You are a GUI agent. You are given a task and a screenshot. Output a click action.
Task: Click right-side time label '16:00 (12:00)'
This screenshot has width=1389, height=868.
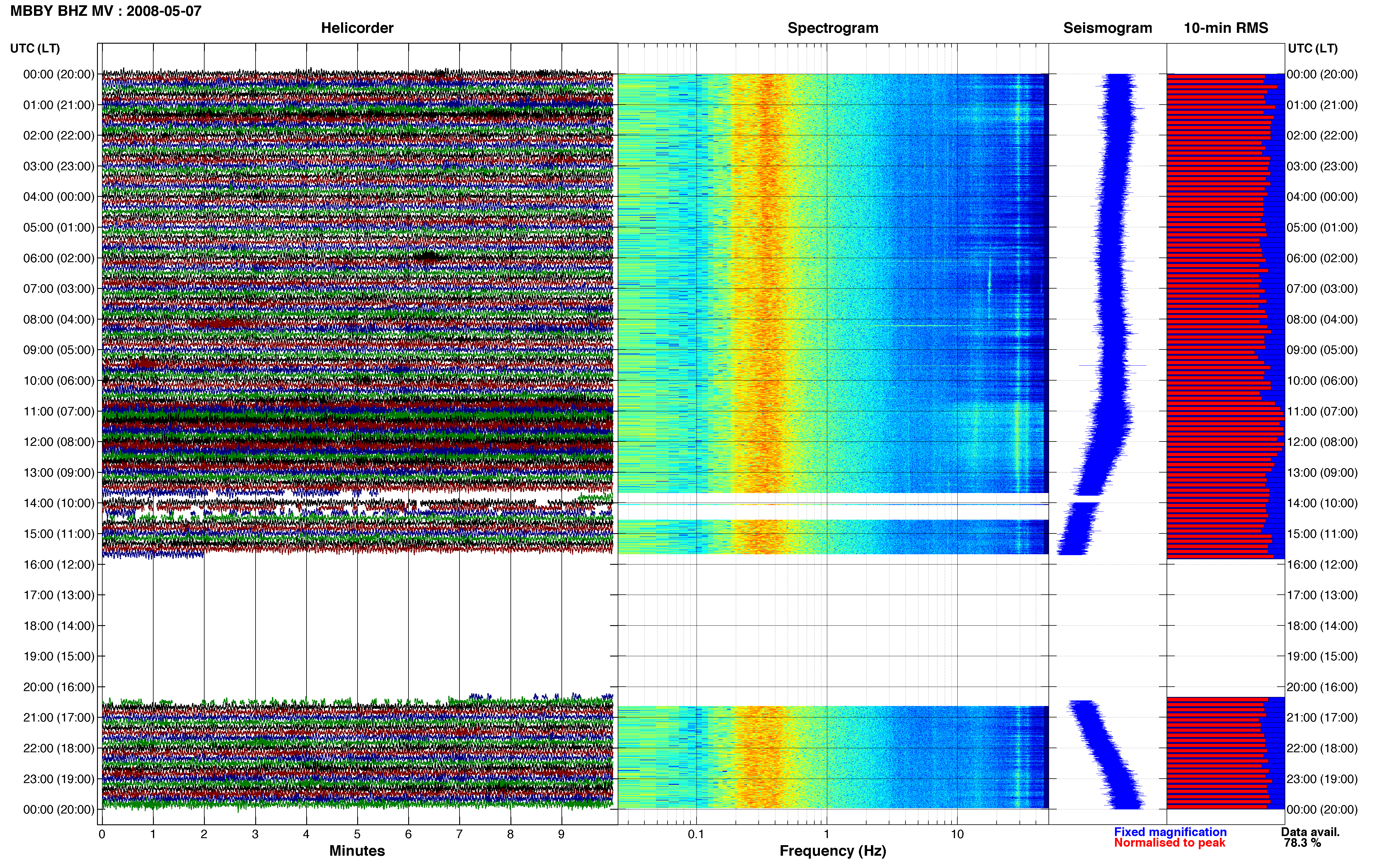pyautogui.click(x=1322, y=564)
